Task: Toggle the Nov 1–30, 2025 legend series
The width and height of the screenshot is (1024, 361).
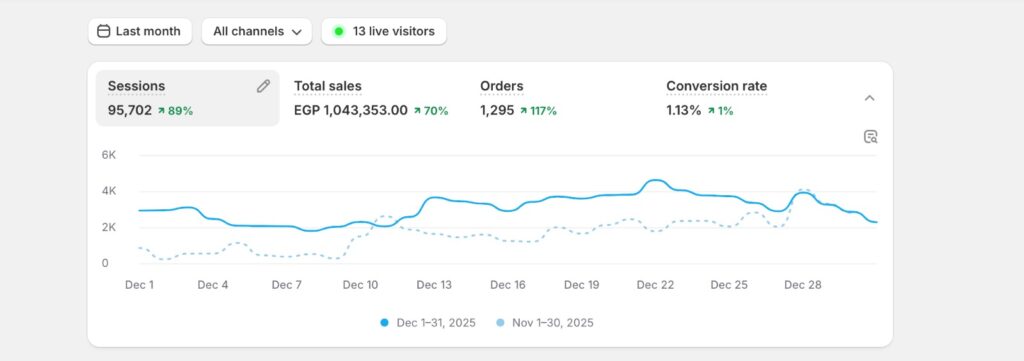Action: click(x=545, y=322)
